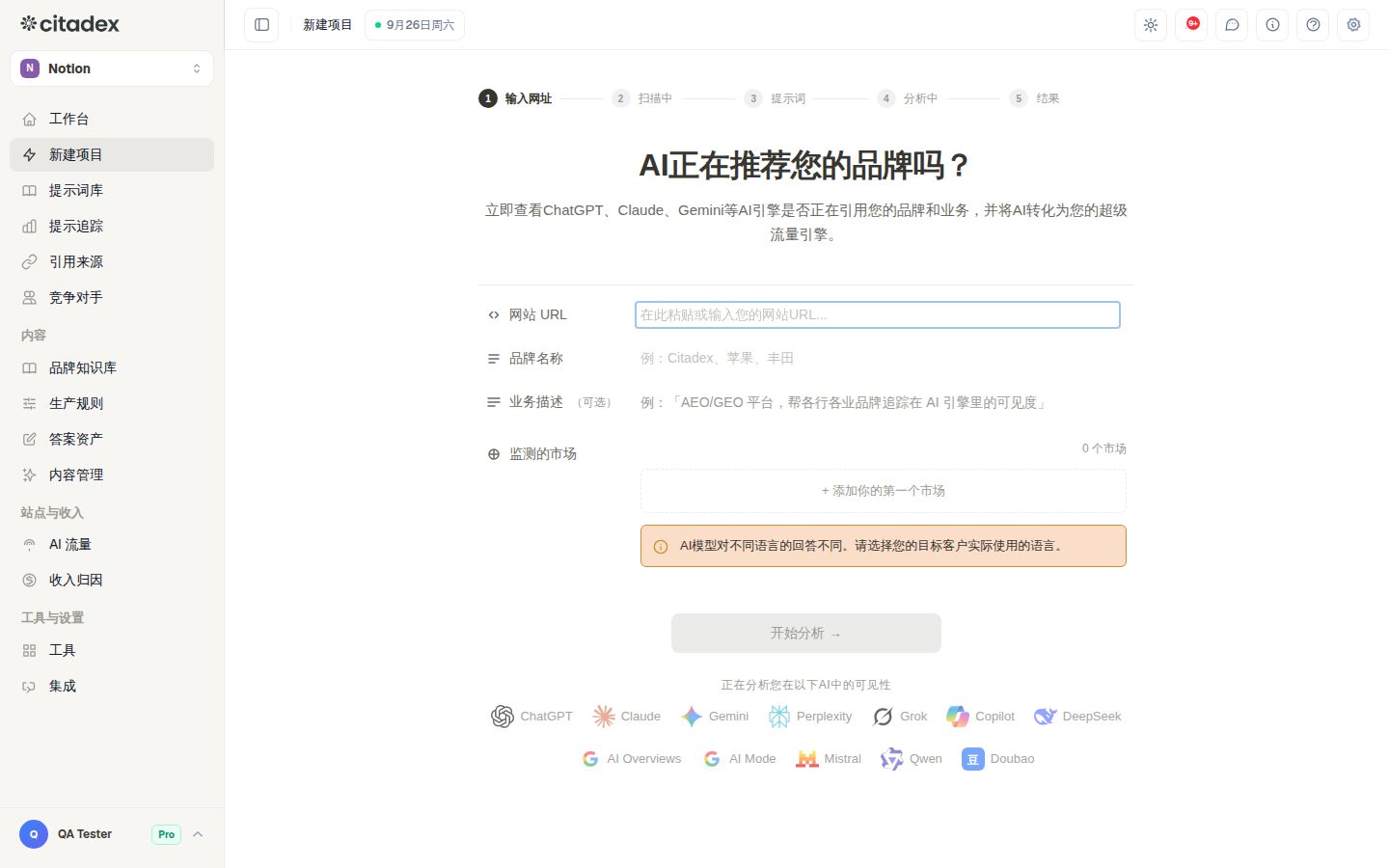Click the globe icon beside 监测的市场
Viewport: 1389px width, 868px height.
click(x=494, y=454)
